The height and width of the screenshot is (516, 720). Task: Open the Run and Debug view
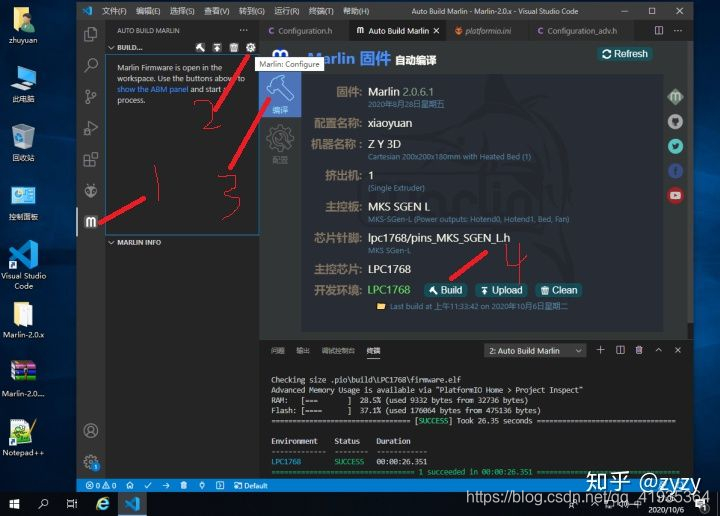[90, 128]
